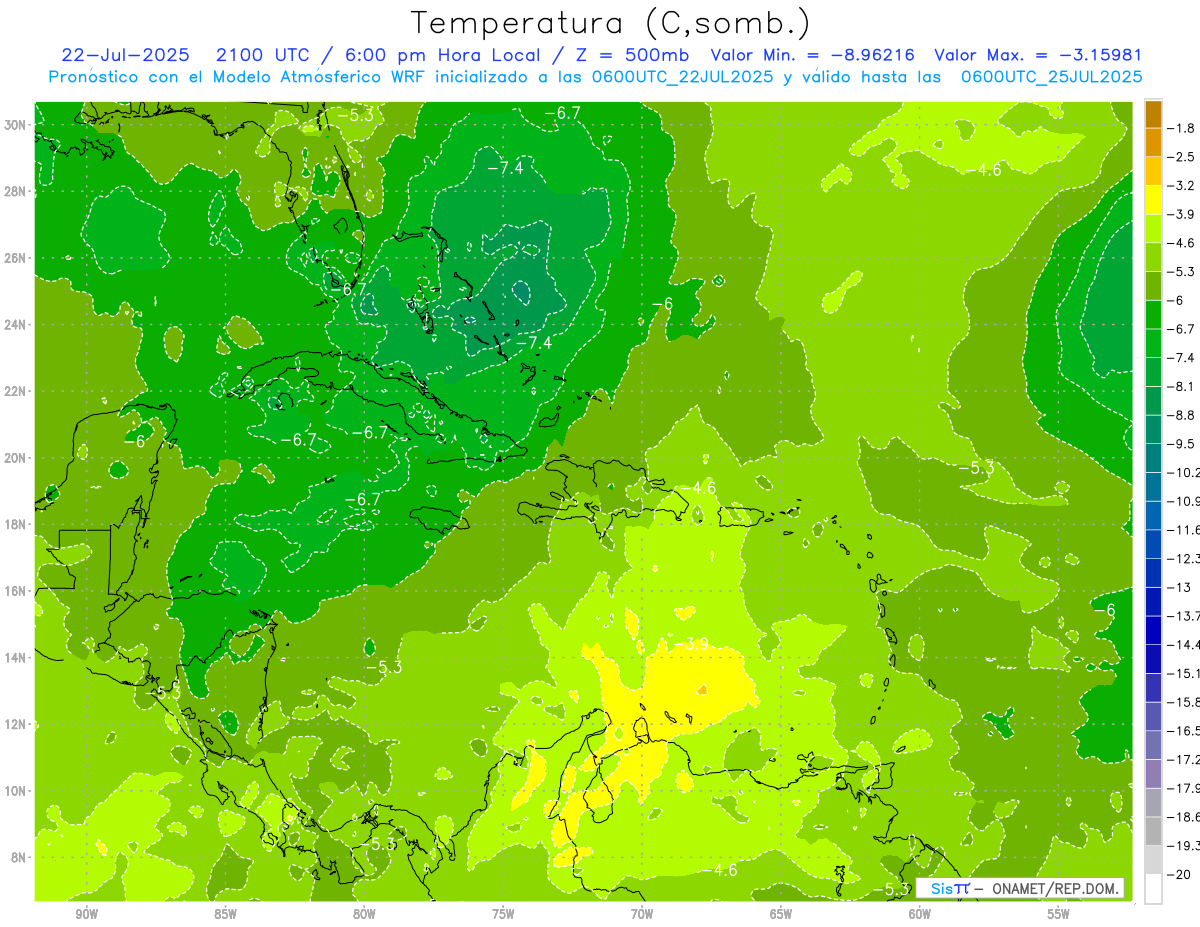Click the 55W longitude axis label
The height and width of the screenshot is (927, 1200).
pos(1059,913)
